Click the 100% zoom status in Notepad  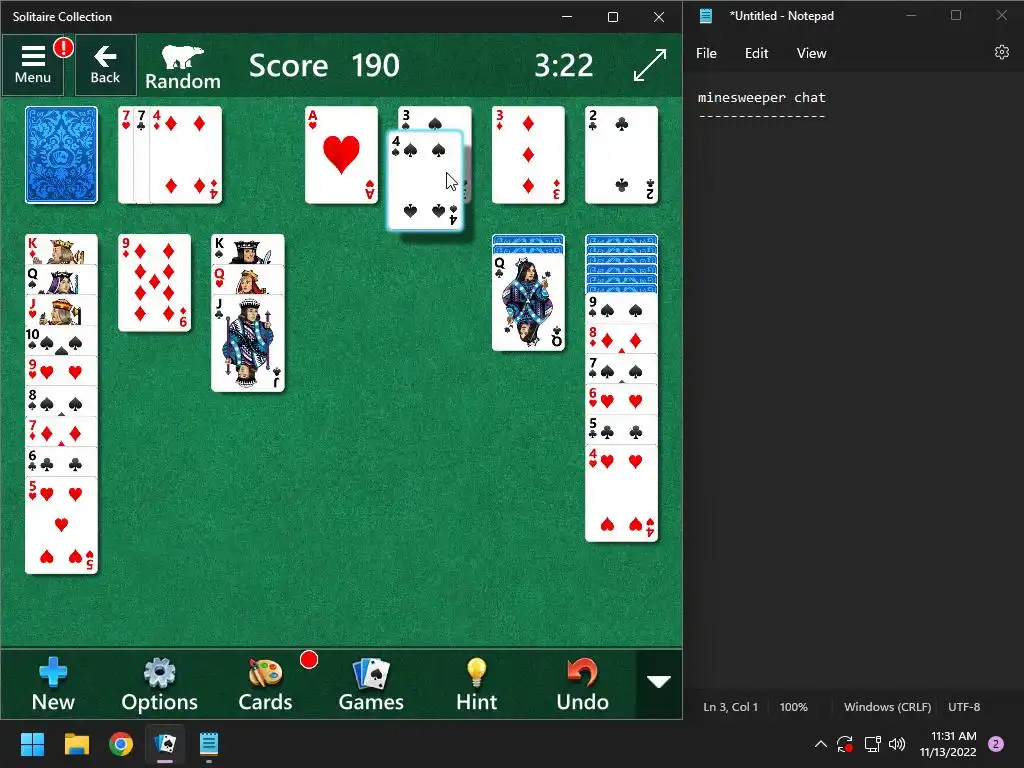click(793, 707)
